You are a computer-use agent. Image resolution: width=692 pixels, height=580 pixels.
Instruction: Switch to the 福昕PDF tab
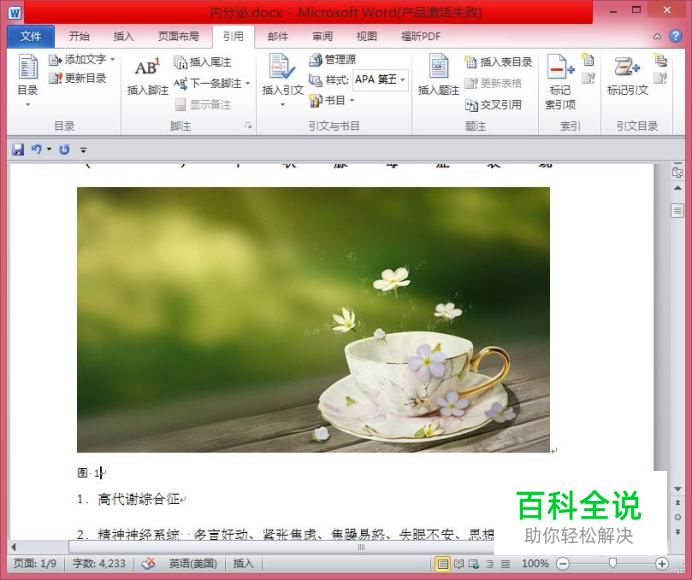click(421, 36)
